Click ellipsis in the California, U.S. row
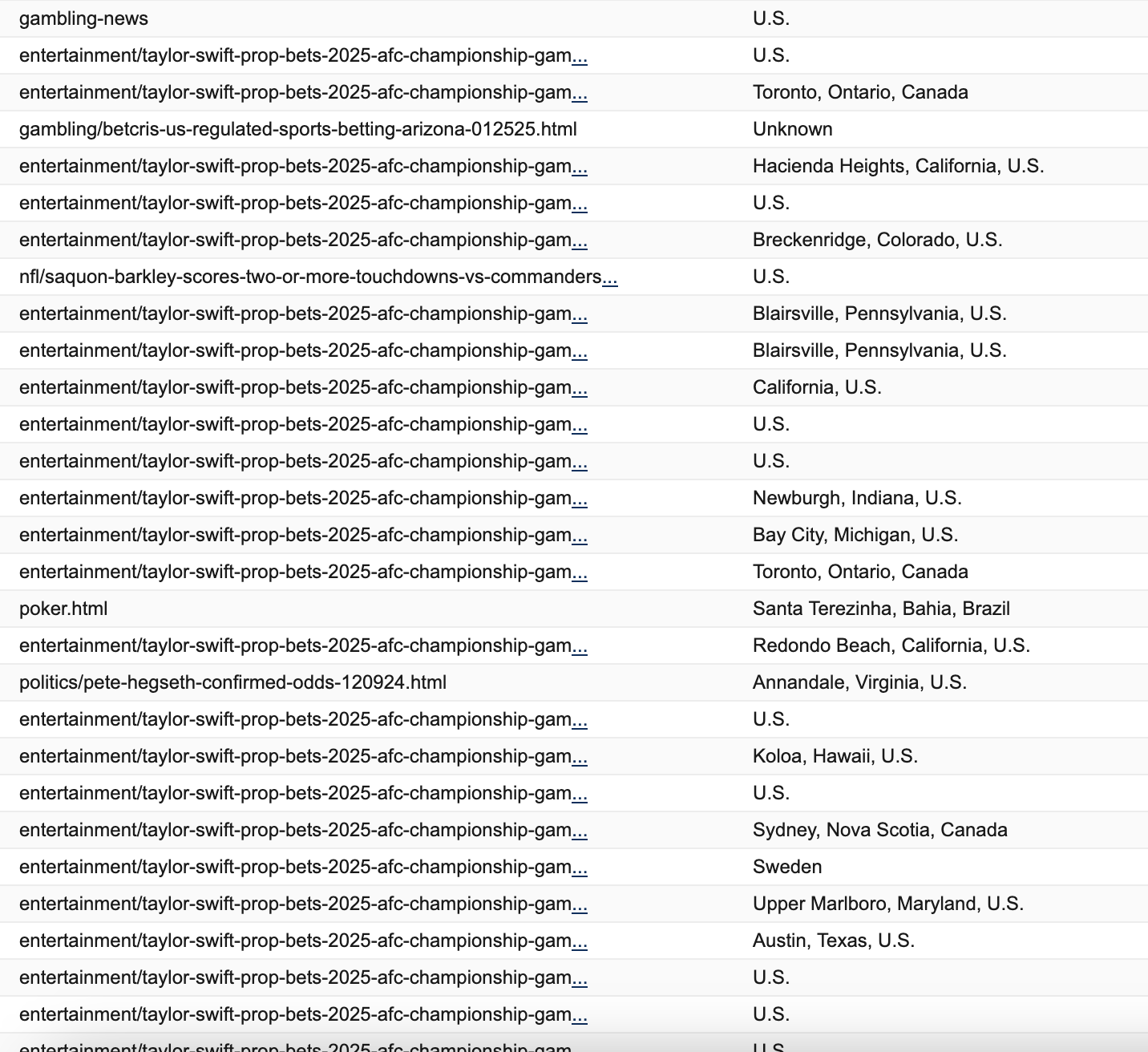 click(580, 389)
